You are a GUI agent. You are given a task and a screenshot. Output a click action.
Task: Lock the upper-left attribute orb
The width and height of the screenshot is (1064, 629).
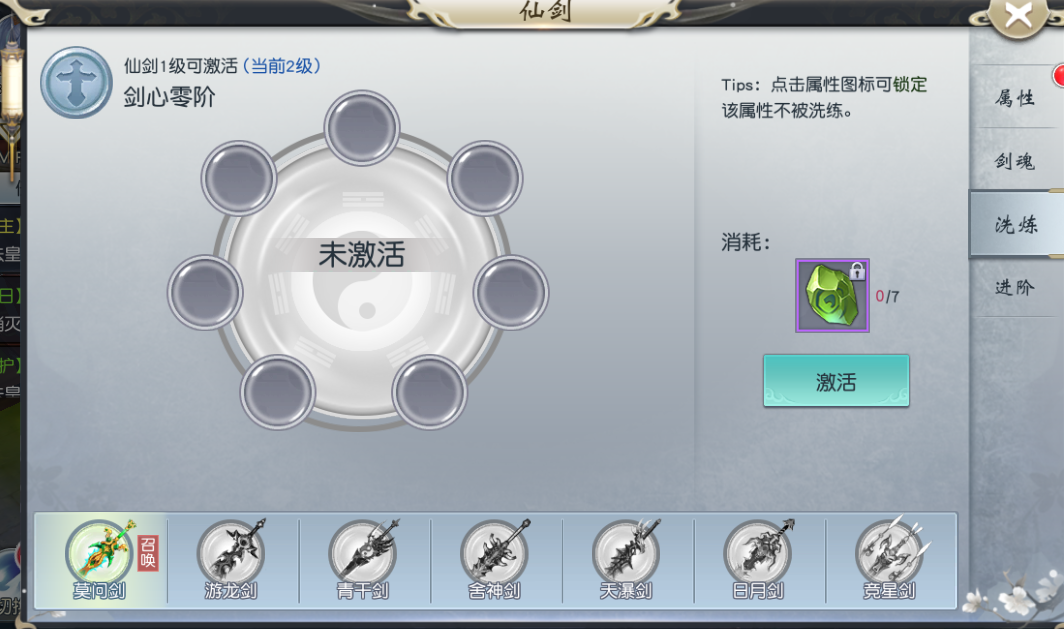(x=239, y=178)
